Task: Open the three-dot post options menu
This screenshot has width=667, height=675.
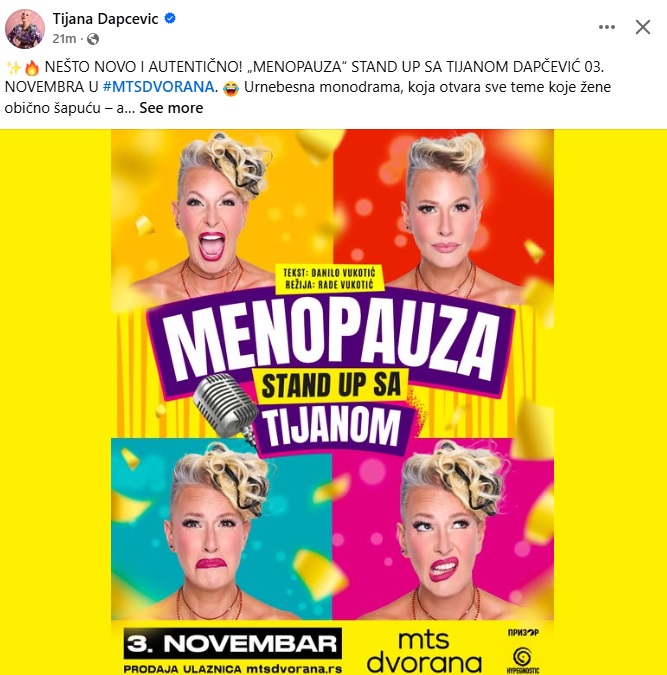Action: [607, 27]
